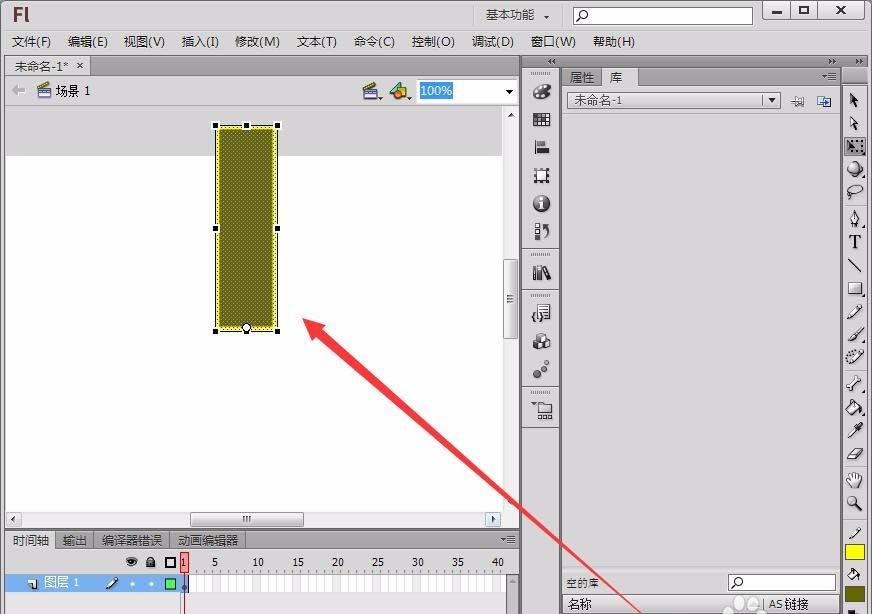The height and width of the screenshot is (614, 872).
Task: Collapse the tools panel double arrows
Action: [859, 61]
